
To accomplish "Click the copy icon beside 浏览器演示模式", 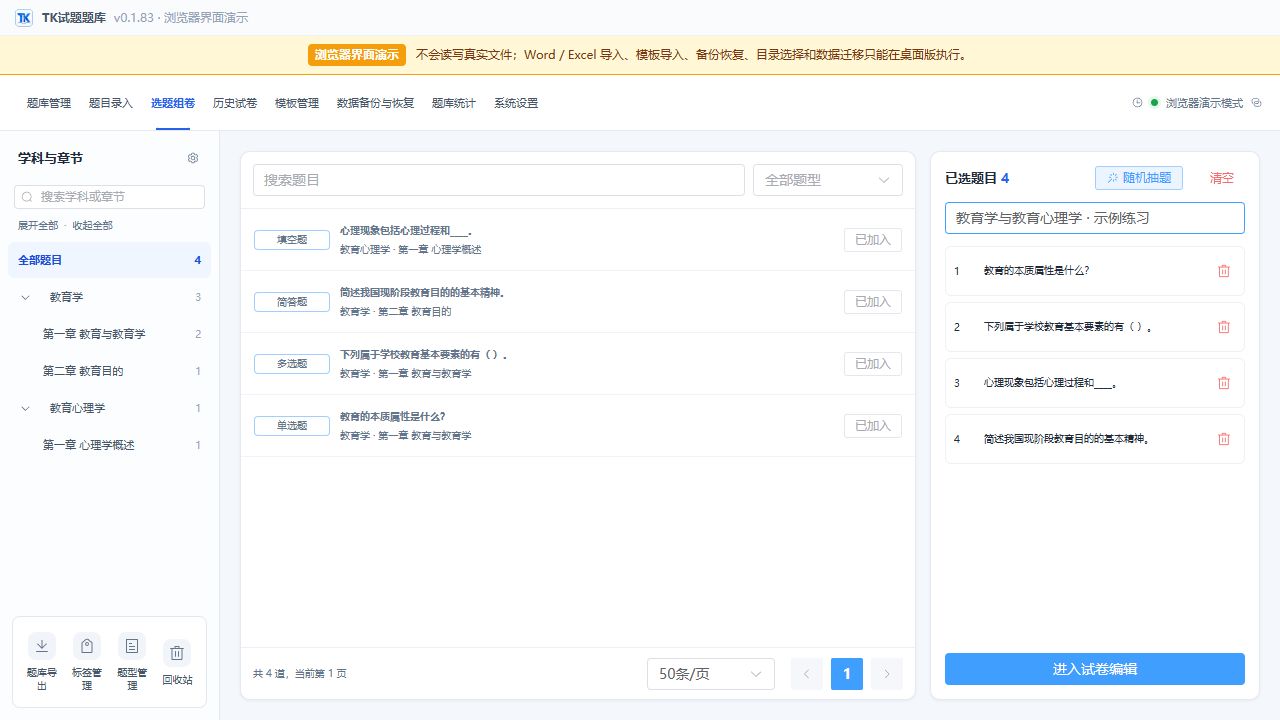I will pos(1257,103).
